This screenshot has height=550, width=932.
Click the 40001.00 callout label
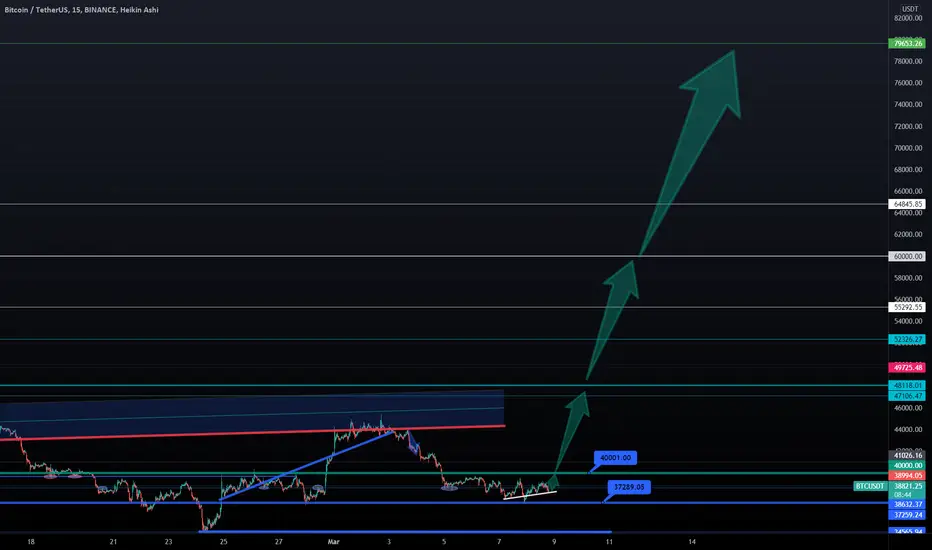click(615, 458)
